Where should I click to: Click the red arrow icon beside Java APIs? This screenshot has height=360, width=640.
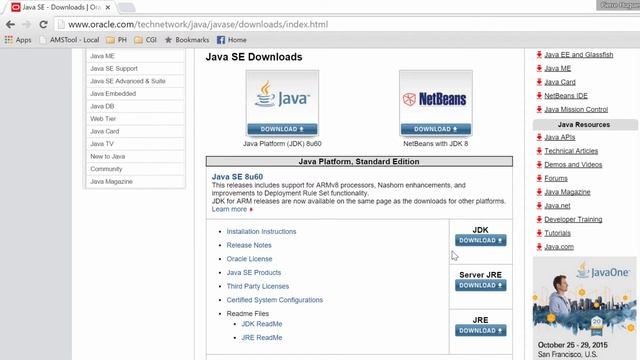(x=539, y=138)
